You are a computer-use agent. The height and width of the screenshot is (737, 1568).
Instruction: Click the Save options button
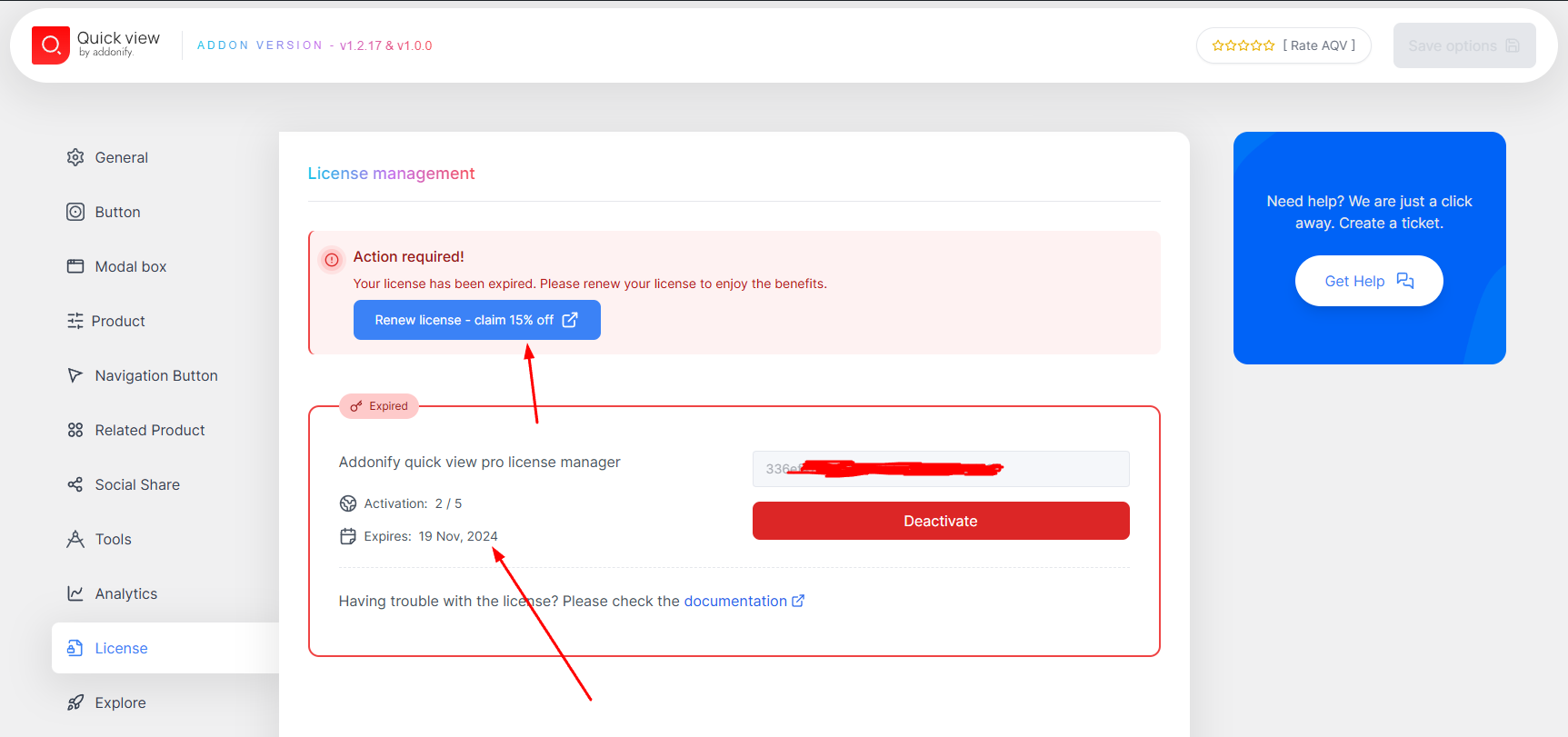coord(1463,45)
